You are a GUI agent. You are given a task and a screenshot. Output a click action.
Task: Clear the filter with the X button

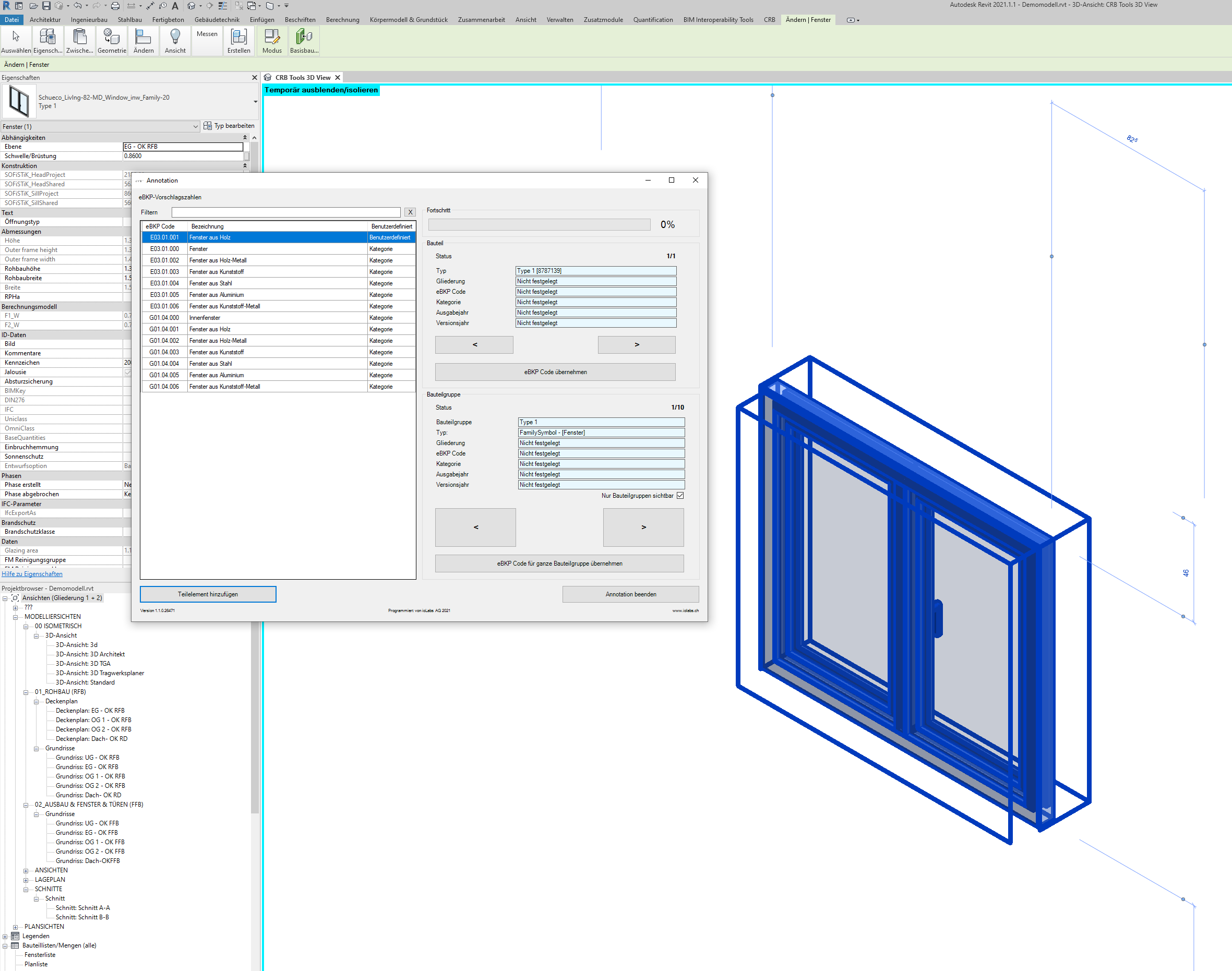coord(410,212)
